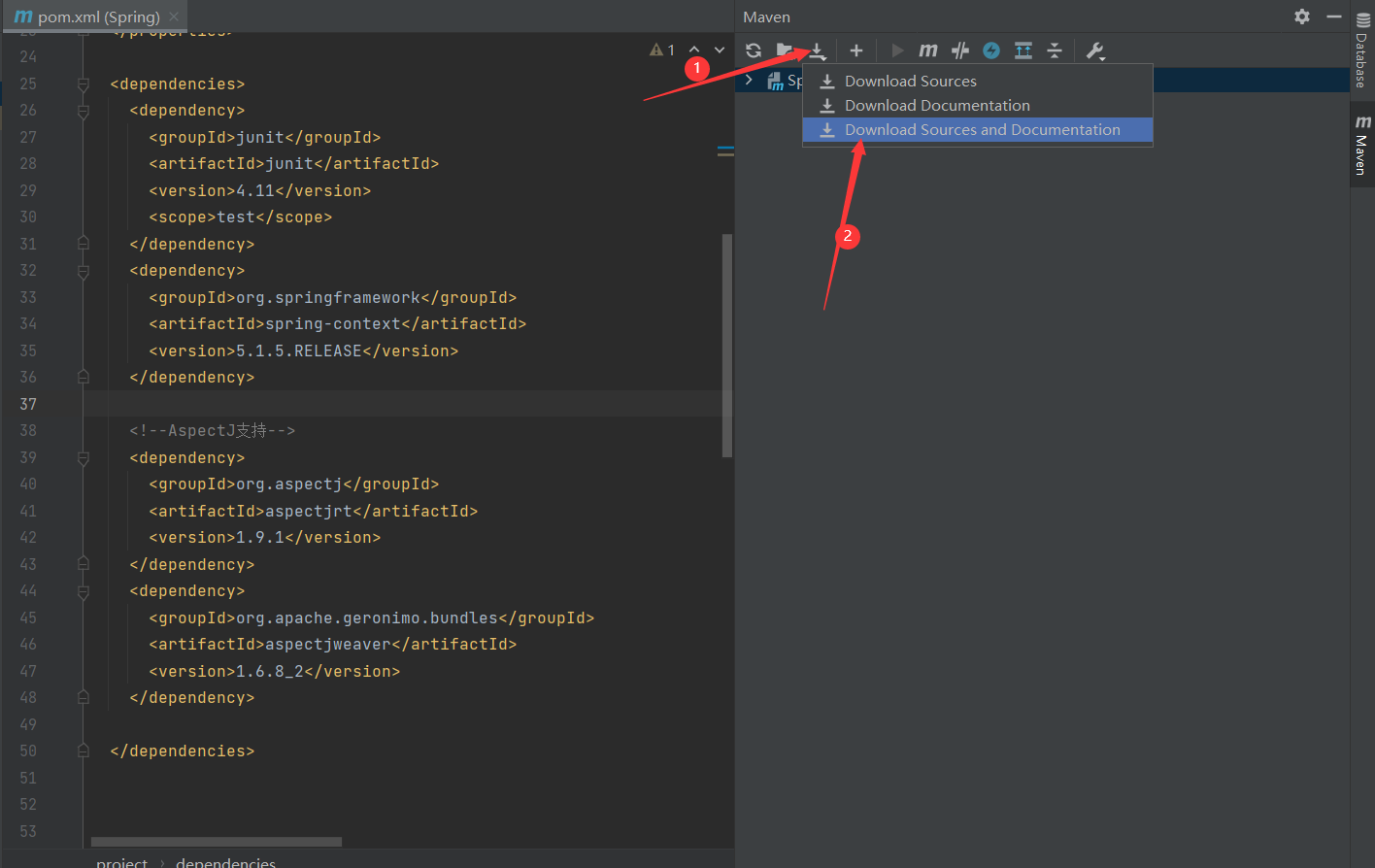Click line number 37 in gutter
This screenshot has height=868, width=1375.
[28, 404]
